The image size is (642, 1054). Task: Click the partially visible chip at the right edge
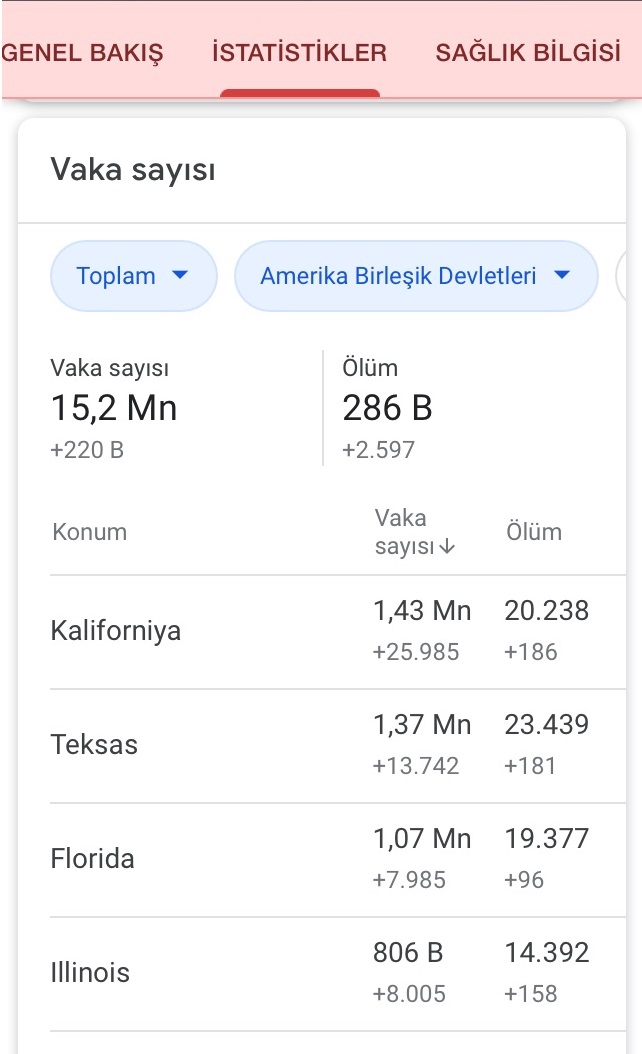tap(621, 276)
